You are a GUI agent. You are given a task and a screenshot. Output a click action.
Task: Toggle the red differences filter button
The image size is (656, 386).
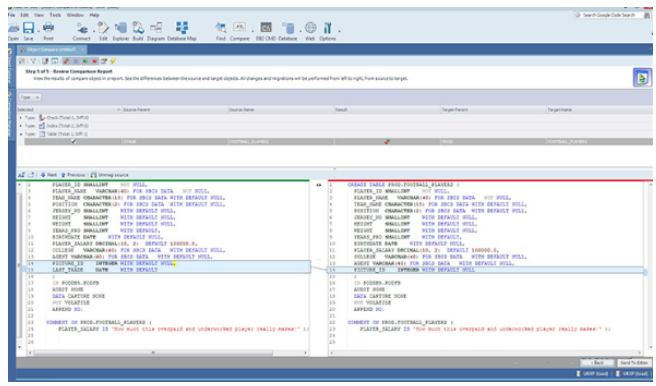pyautogui.click(x=95, y=61)
